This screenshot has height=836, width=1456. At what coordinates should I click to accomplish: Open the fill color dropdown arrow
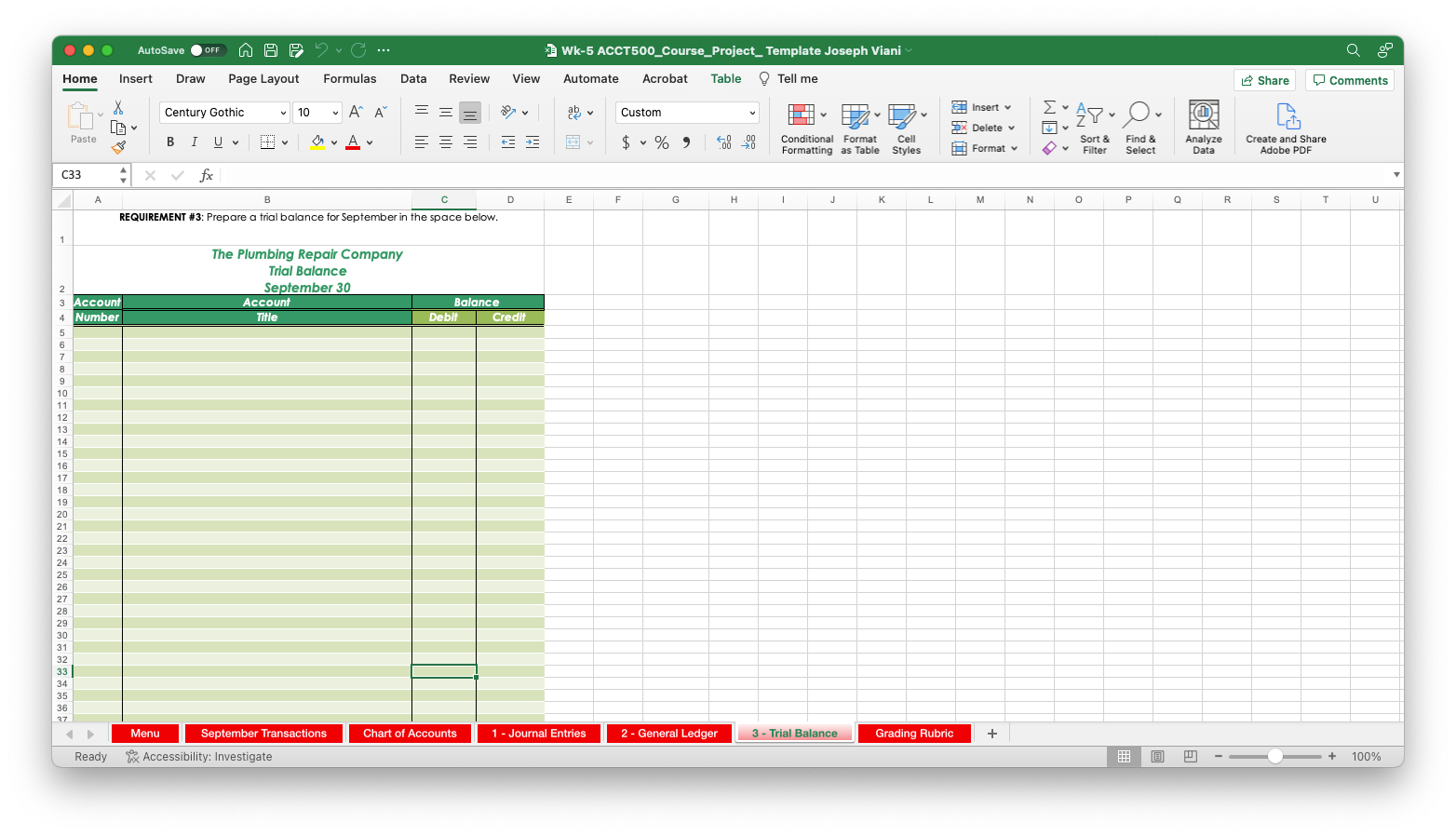point(336,142)
